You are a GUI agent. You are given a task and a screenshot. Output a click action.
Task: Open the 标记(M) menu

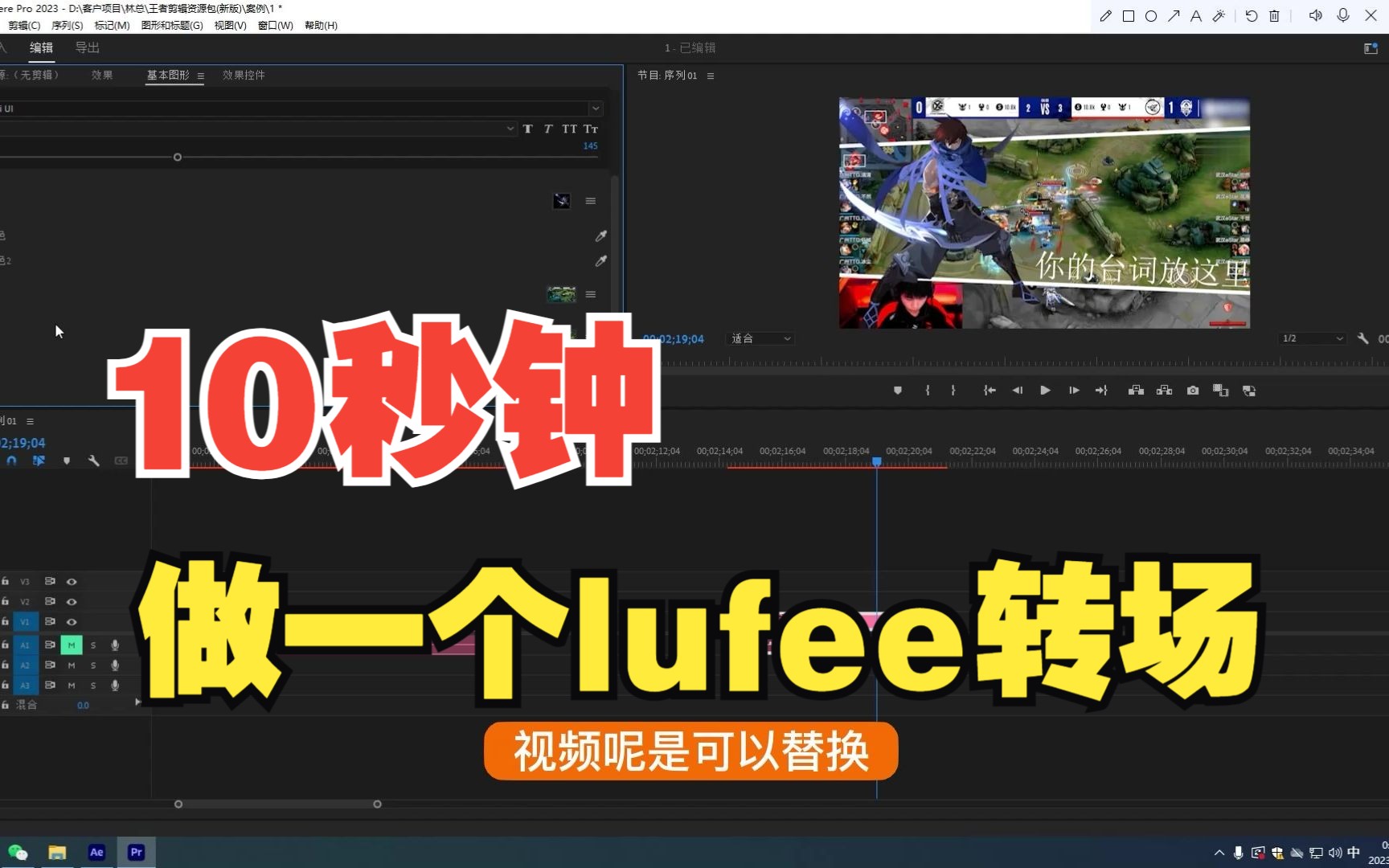pos(112,26)
